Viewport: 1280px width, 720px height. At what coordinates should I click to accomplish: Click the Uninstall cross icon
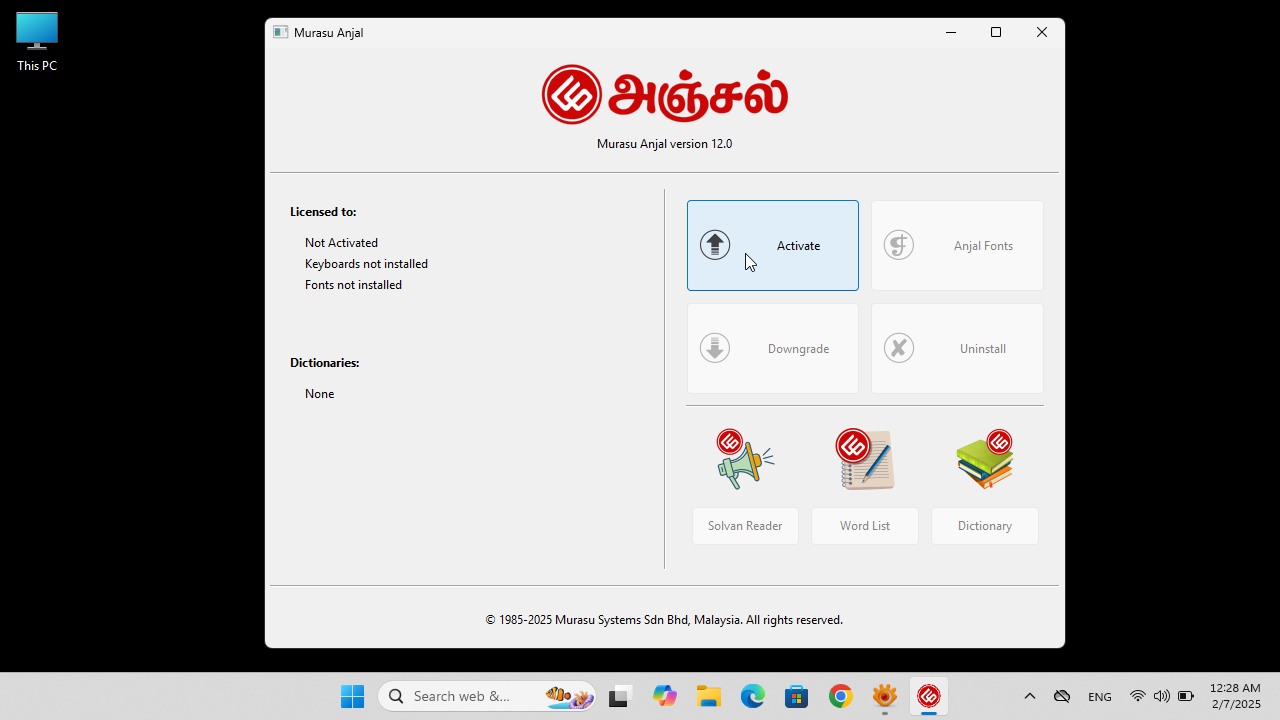click(x=898, y=348)
